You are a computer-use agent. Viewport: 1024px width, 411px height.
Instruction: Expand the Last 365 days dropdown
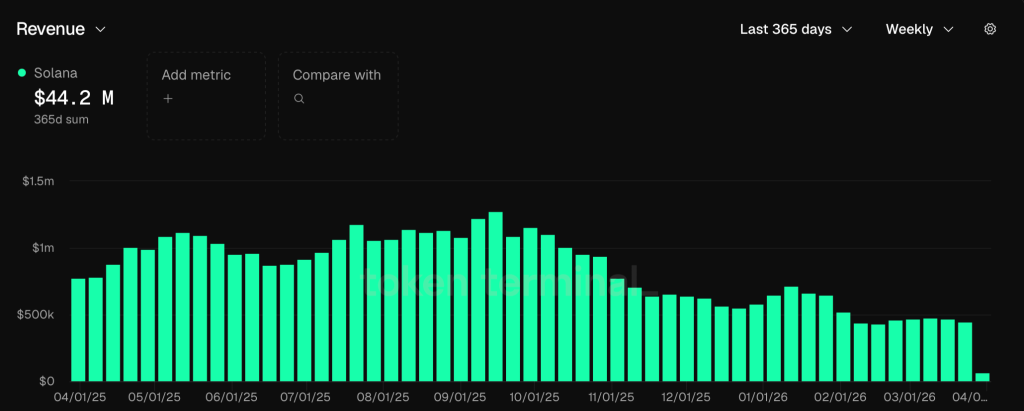795,29
